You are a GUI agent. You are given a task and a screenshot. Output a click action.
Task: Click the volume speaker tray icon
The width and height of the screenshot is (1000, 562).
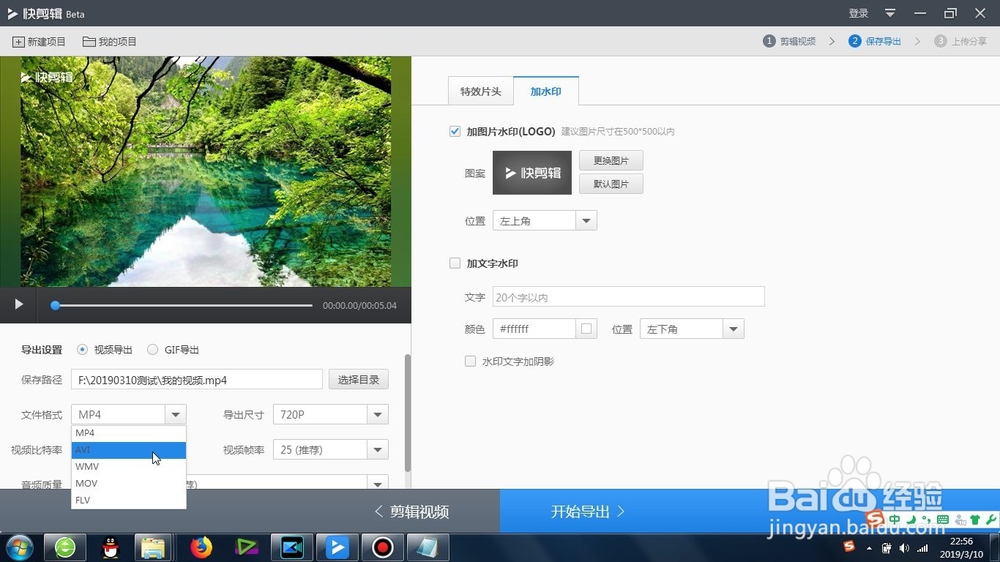point(904,548)
